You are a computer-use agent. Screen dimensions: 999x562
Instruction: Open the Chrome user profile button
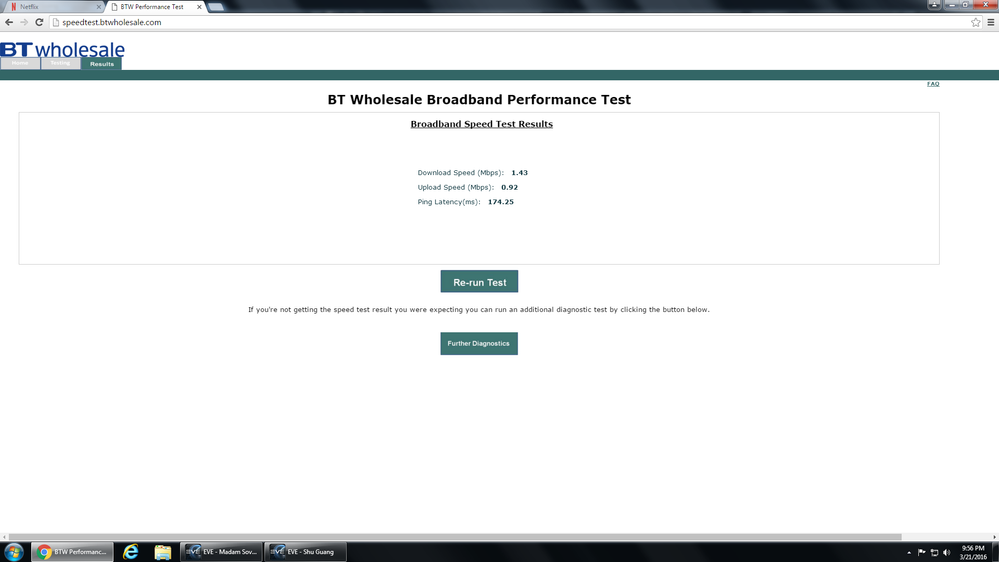pyautogui.click(x=934, y=4)
